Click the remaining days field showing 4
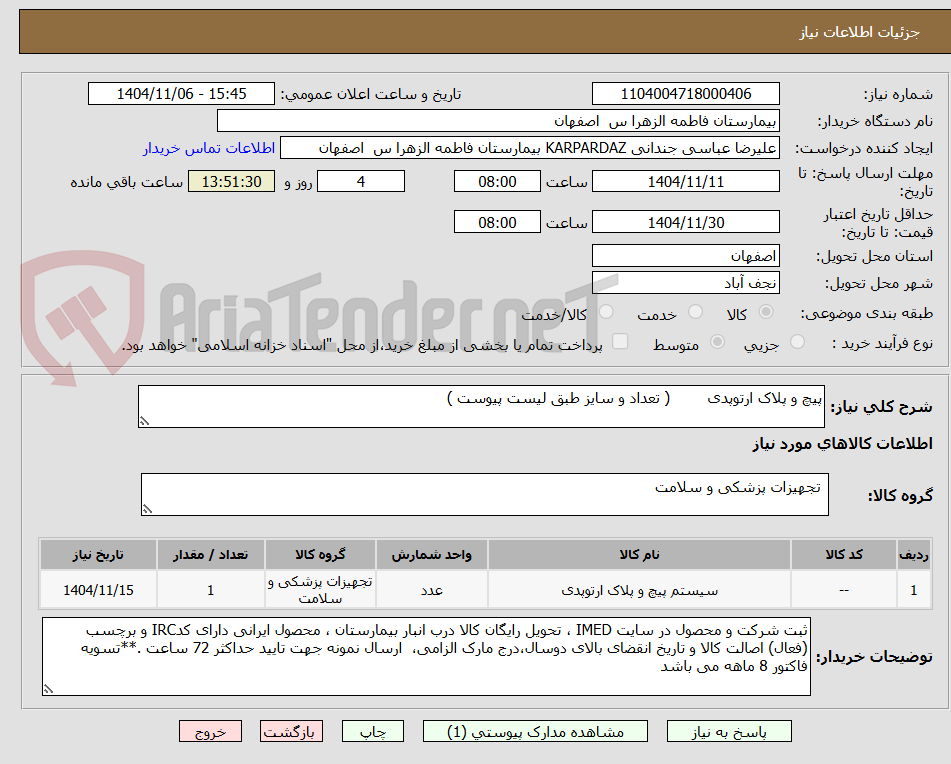 (x=361, y=181)
